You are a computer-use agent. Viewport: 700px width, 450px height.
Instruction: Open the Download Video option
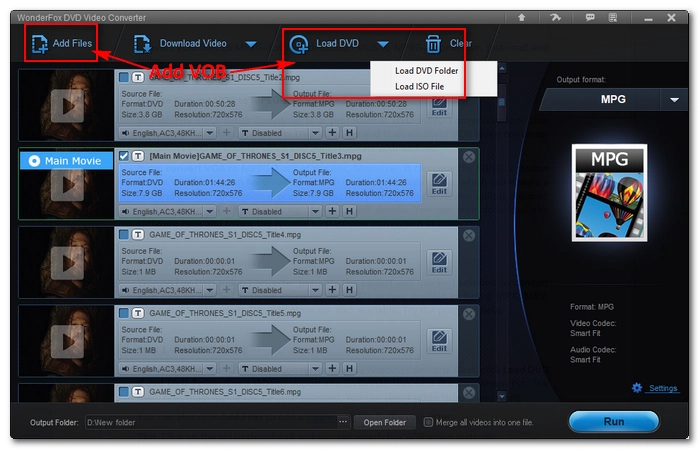point(181,43)
